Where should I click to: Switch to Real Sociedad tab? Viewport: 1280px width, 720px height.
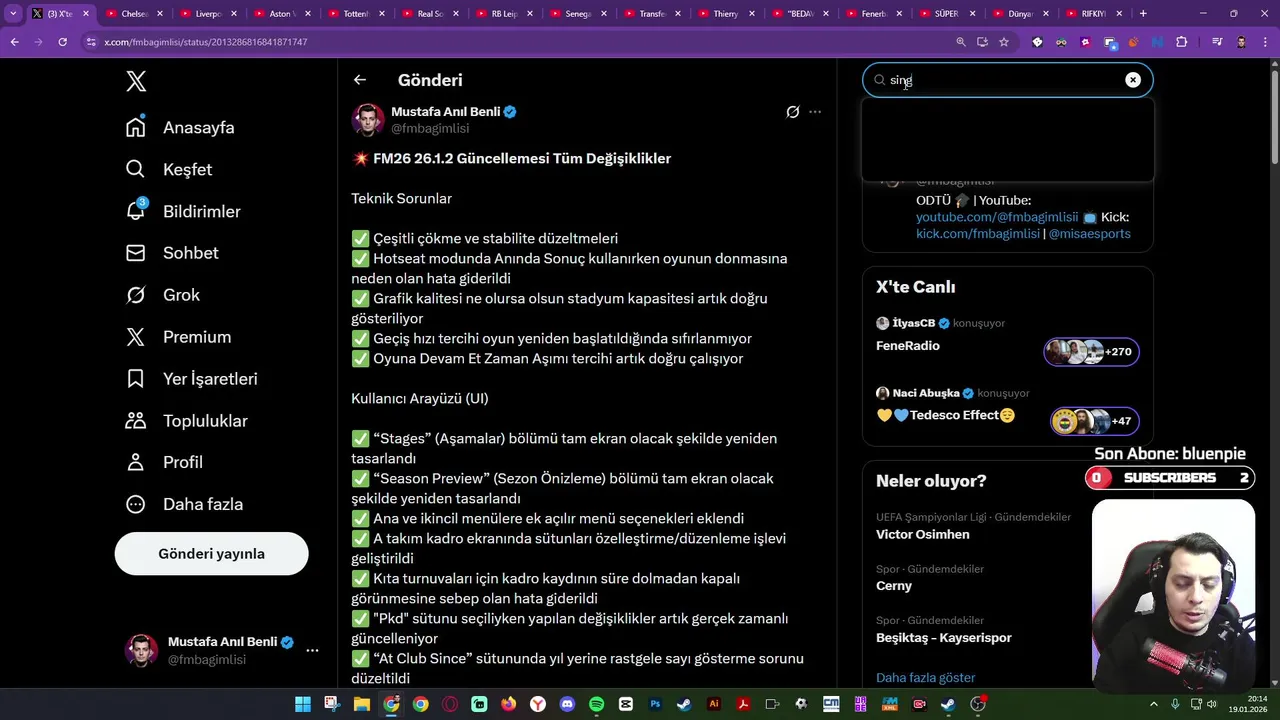[430, 14]
